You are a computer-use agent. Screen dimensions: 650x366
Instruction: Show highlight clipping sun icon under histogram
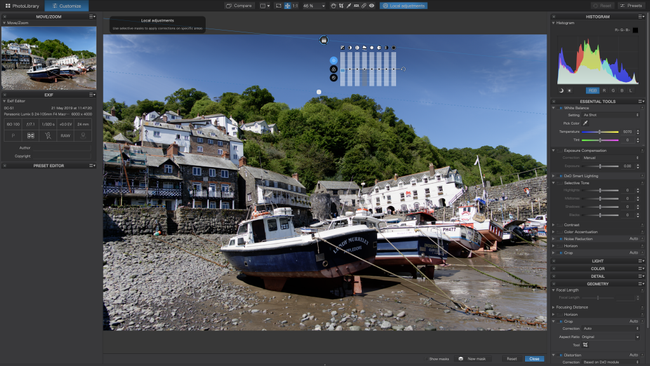click(570, 90)
